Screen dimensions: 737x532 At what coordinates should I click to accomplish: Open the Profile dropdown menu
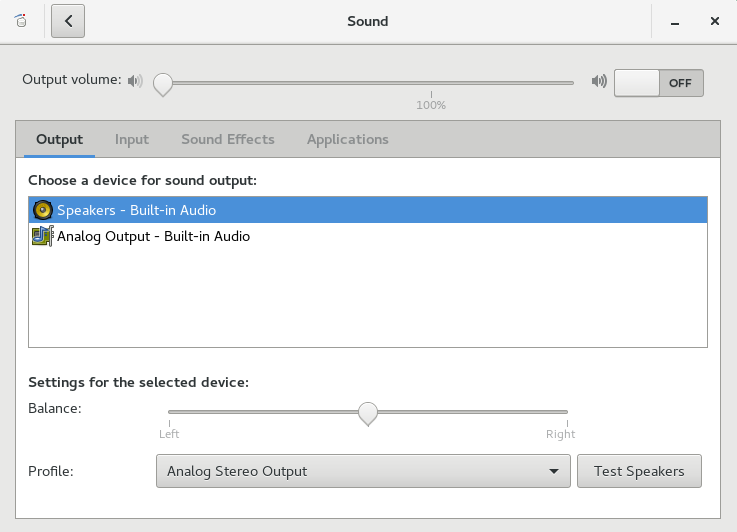tap(362, 471)
